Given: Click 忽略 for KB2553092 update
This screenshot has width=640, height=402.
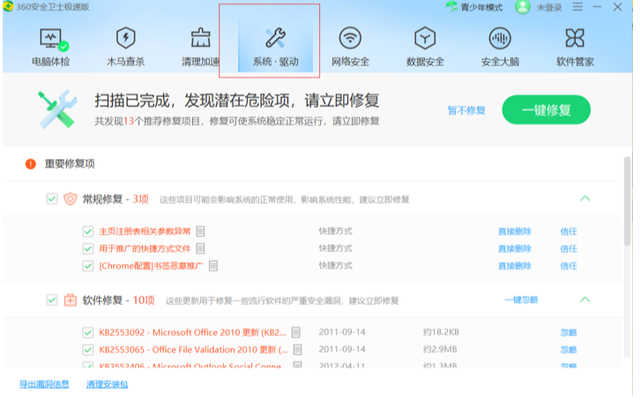Looking at the screenshot, I should click(569, 333).
